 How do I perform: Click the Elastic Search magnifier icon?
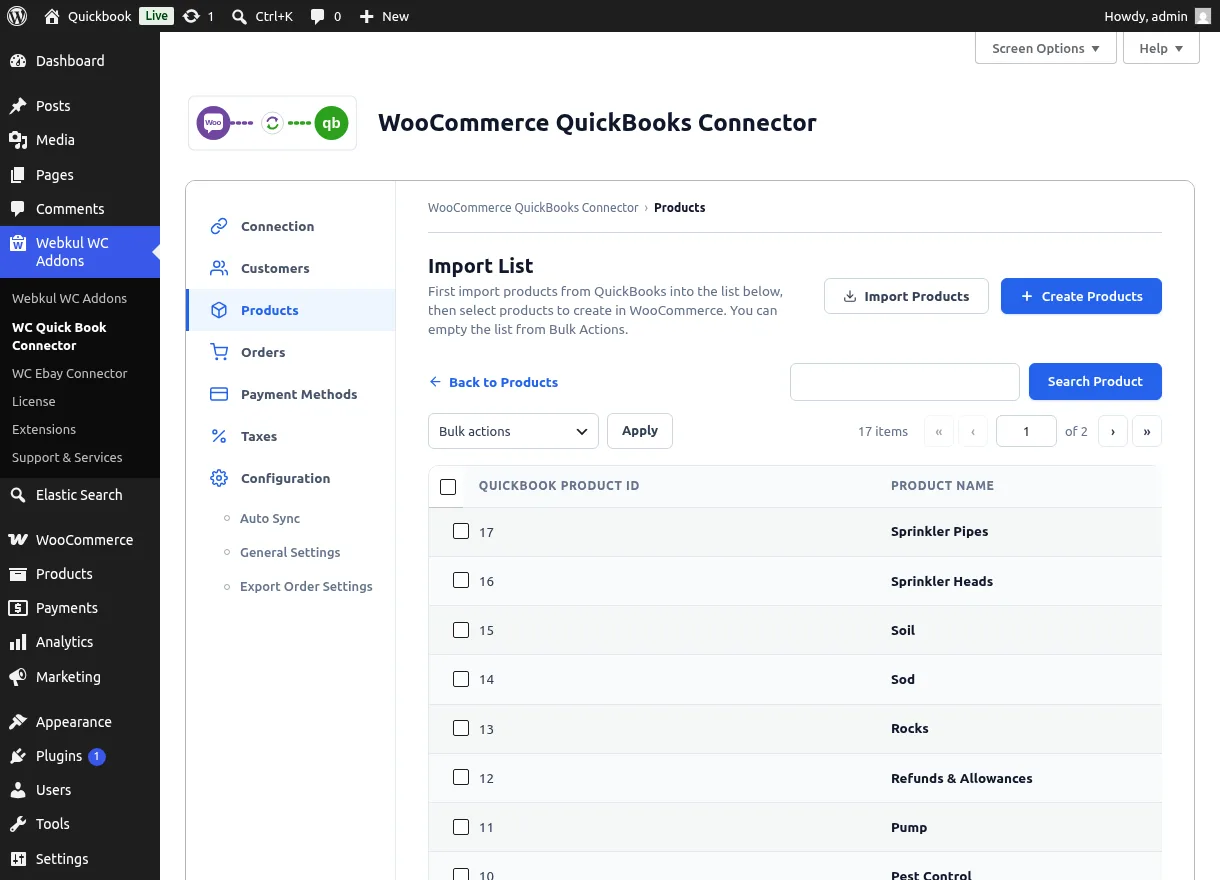(18, 495)
